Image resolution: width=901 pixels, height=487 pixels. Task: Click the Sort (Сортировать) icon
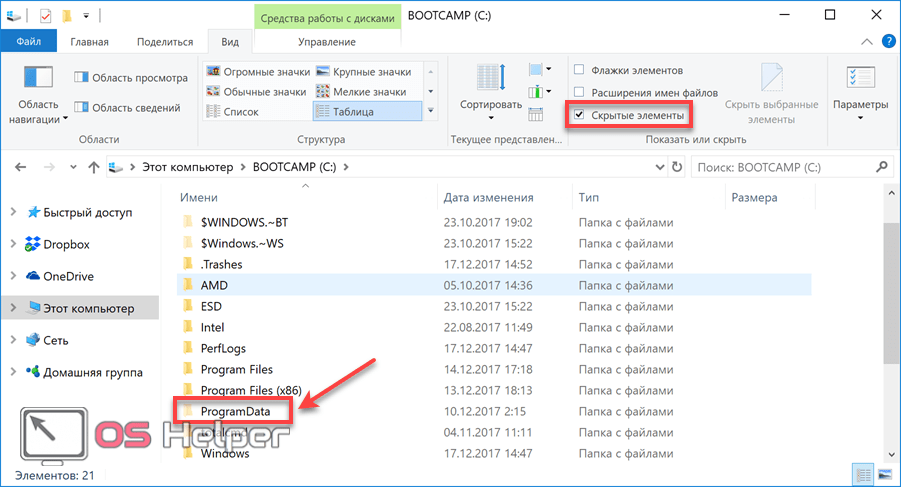tap(490, 82)
